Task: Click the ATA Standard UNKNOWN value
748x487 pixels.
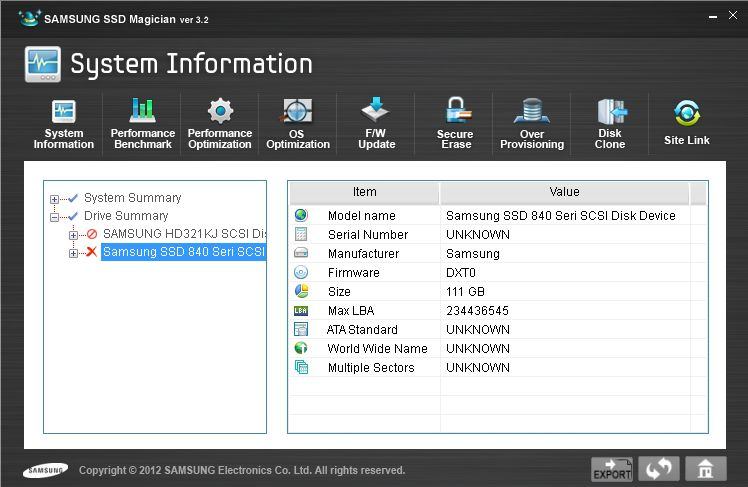Action: tap(478, 330)
